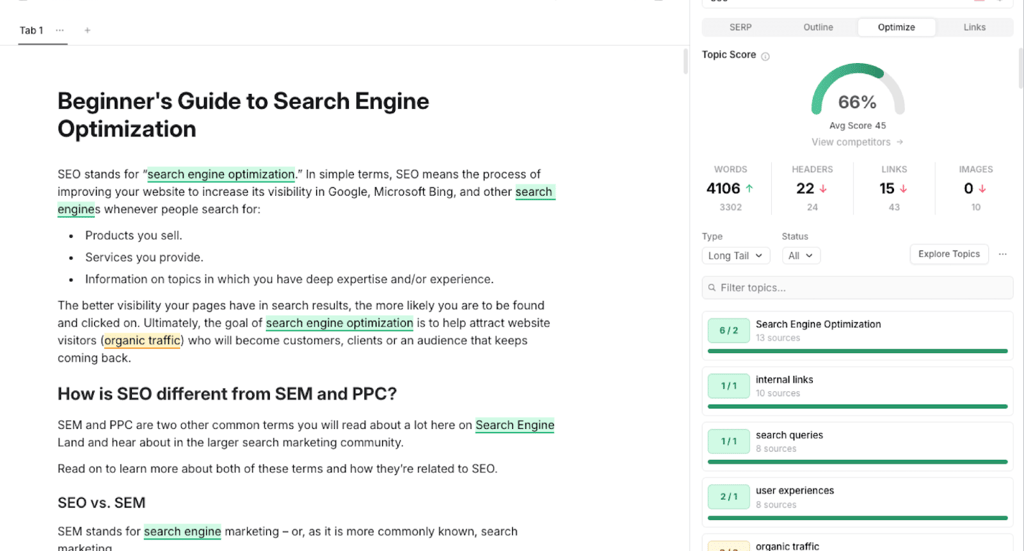This screenshot has width=1024, height=551.
Task: Click the highlighted organic traffic phrase in document
Action: [x=142, y=341]
